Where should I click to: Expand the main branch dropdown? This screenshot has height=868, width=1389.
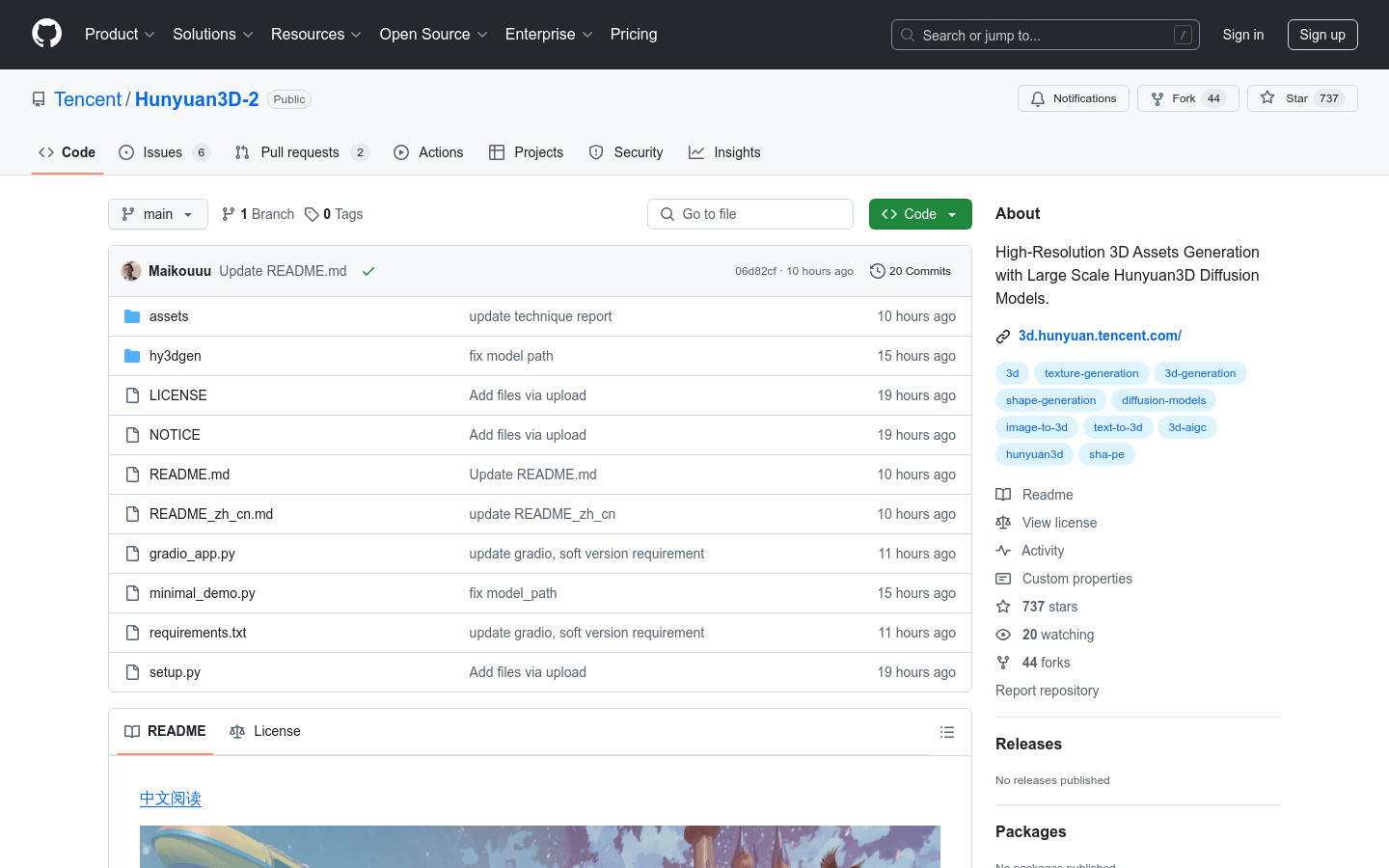pos(158,214)
